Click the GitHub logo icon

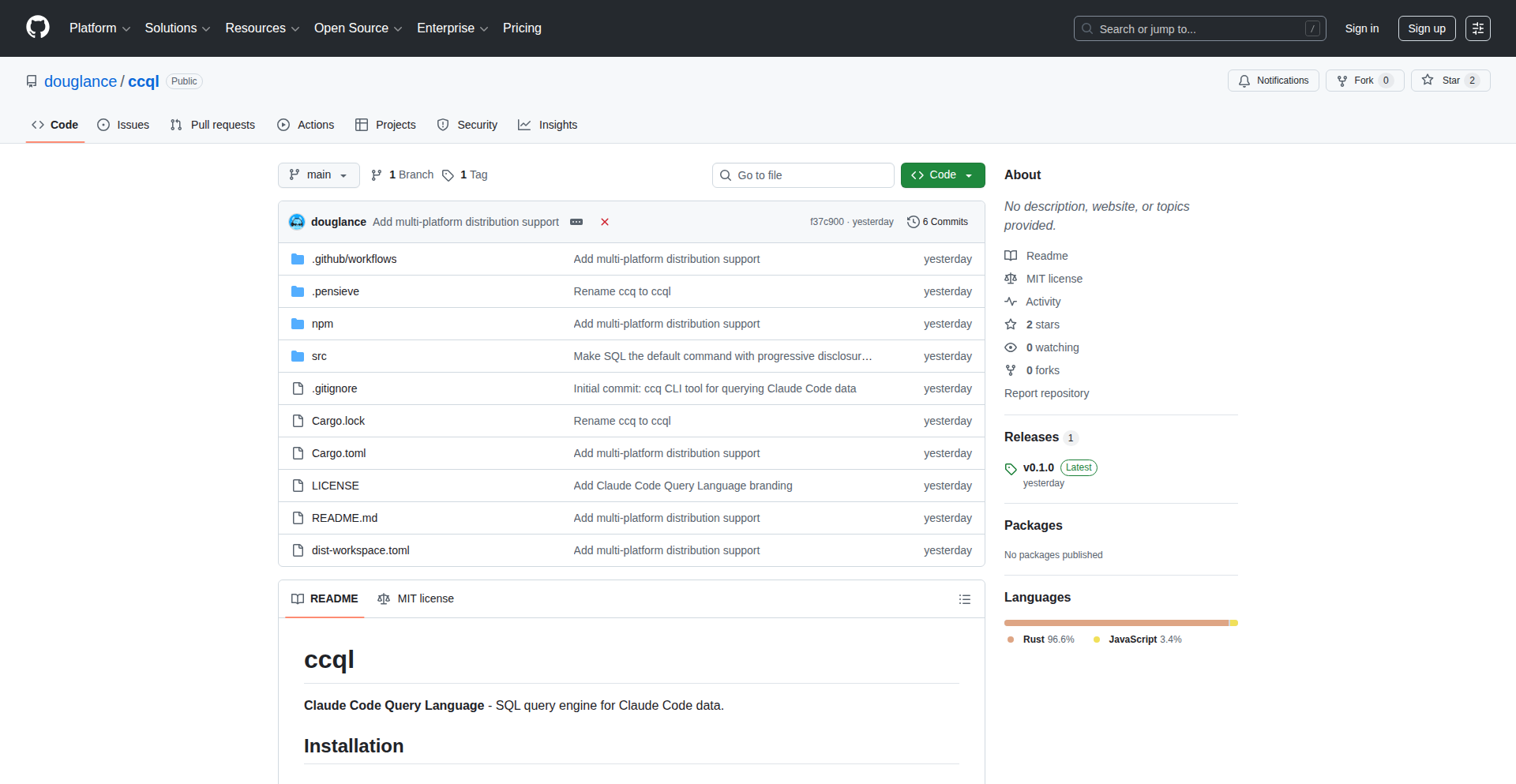click(36, 28)
